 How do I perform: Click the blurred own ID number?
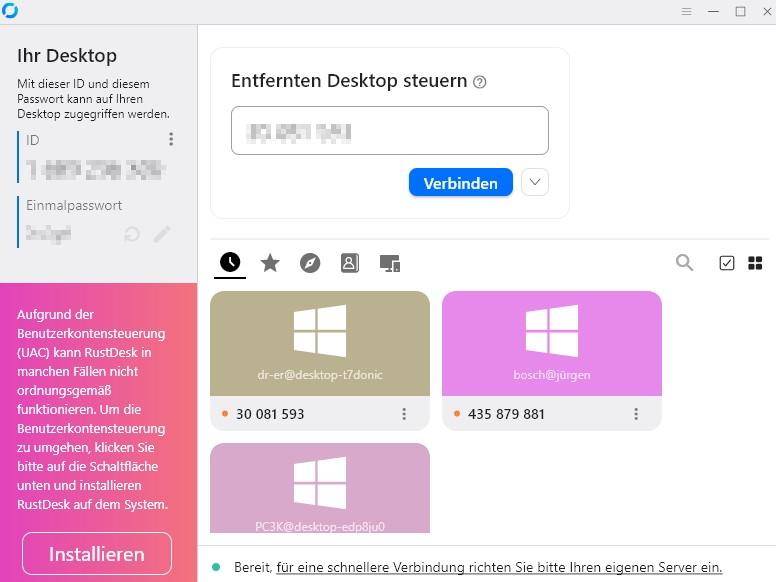[96, 170]
